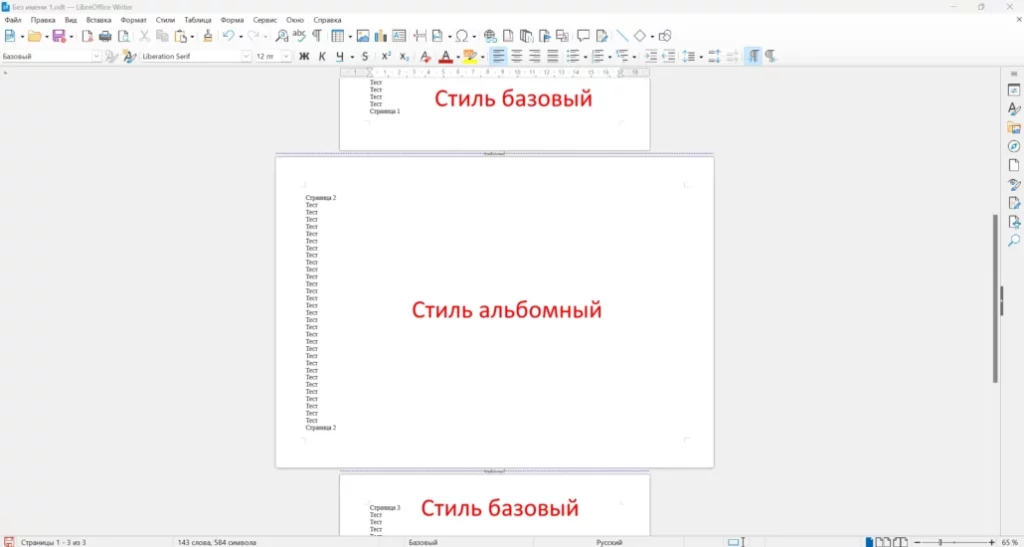
Task: Open the Таблица menu
Action: click(x=198, y=20)
